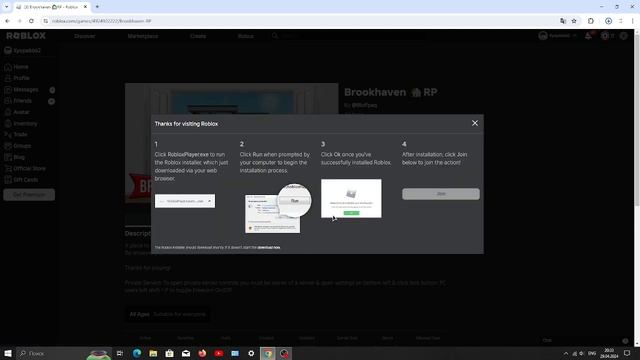
Task: Click the Ok installer illustration in step 3
Action: click(351, 198)
